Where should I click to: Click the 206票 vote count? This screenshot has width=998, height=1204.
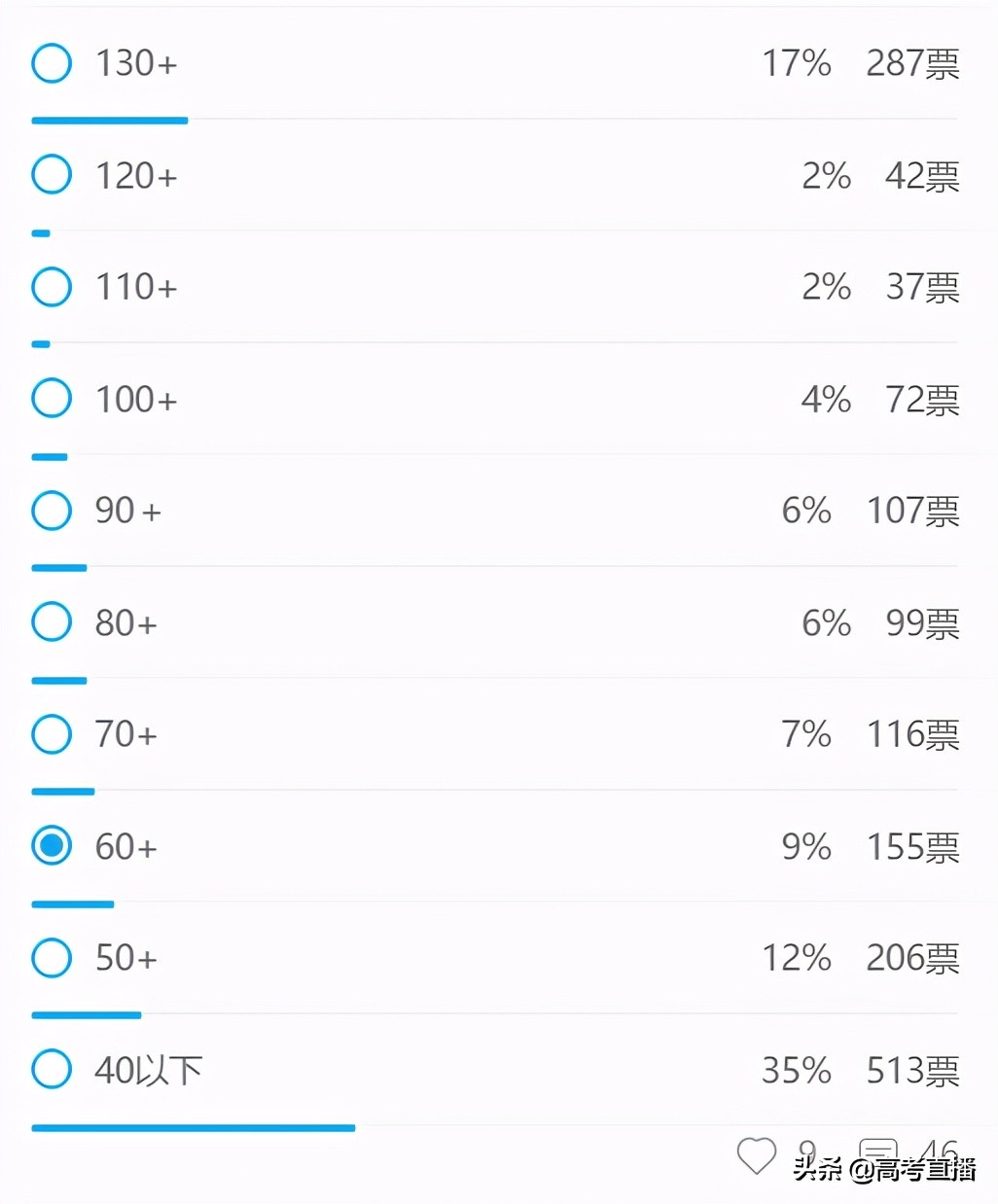[912, 958]
